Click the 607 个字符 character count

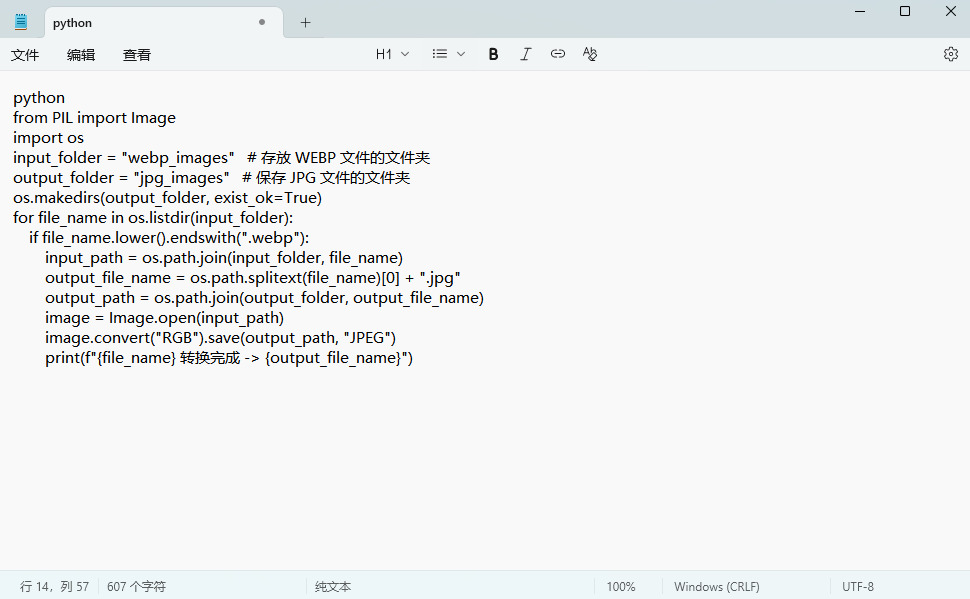[x=136, y=586]
